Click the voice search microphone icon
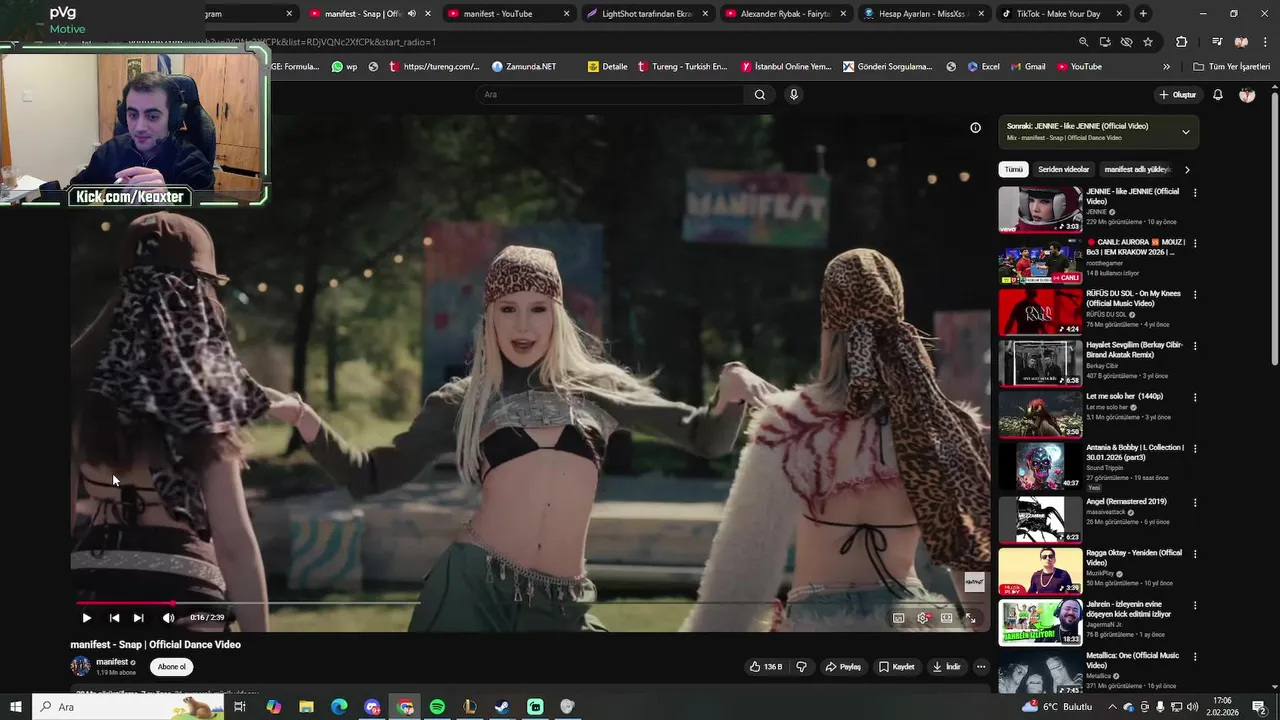1280x720 pixels. click(794, 95)
